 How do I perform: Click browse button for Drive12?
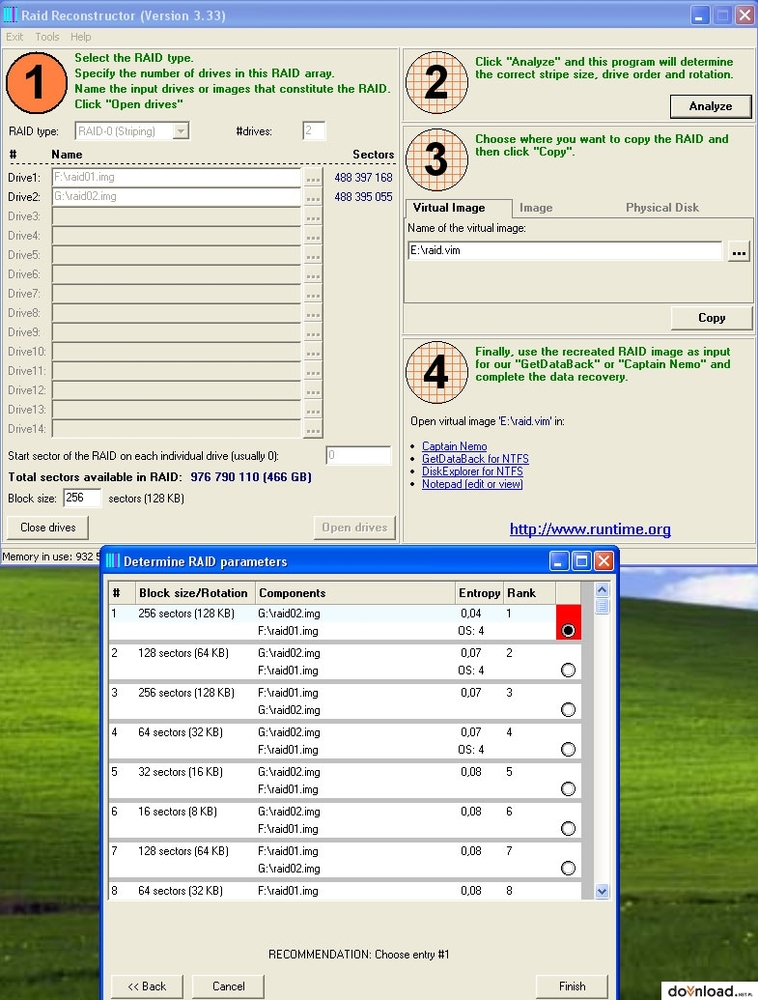tap(312, 390)
